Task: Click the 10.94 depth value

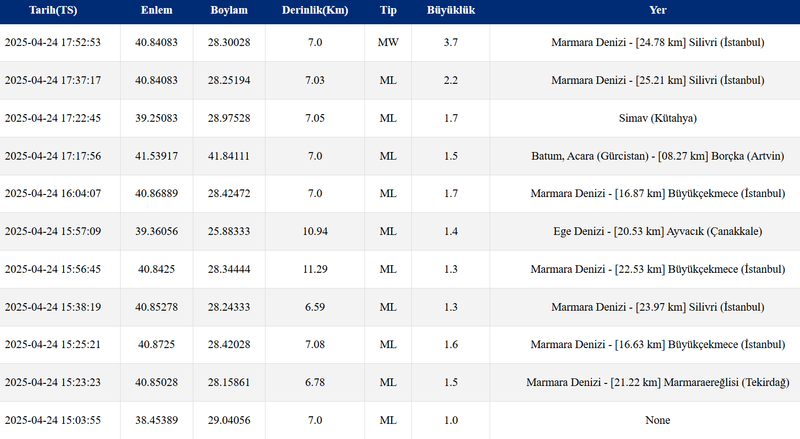Action: point(315,231)
